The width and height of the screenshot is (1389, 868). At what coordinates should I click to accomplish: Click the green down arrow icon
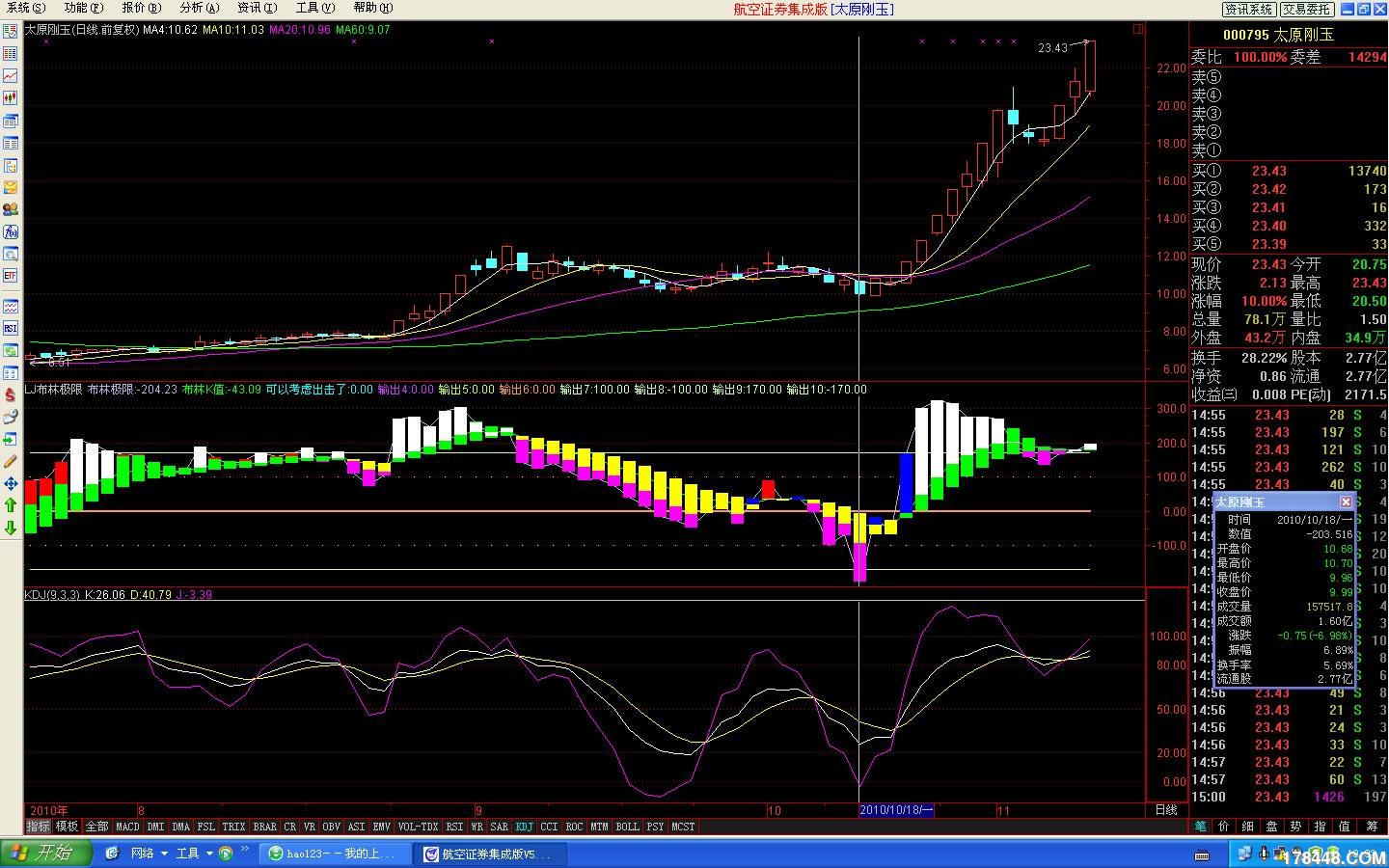click(x=11, y=528)
